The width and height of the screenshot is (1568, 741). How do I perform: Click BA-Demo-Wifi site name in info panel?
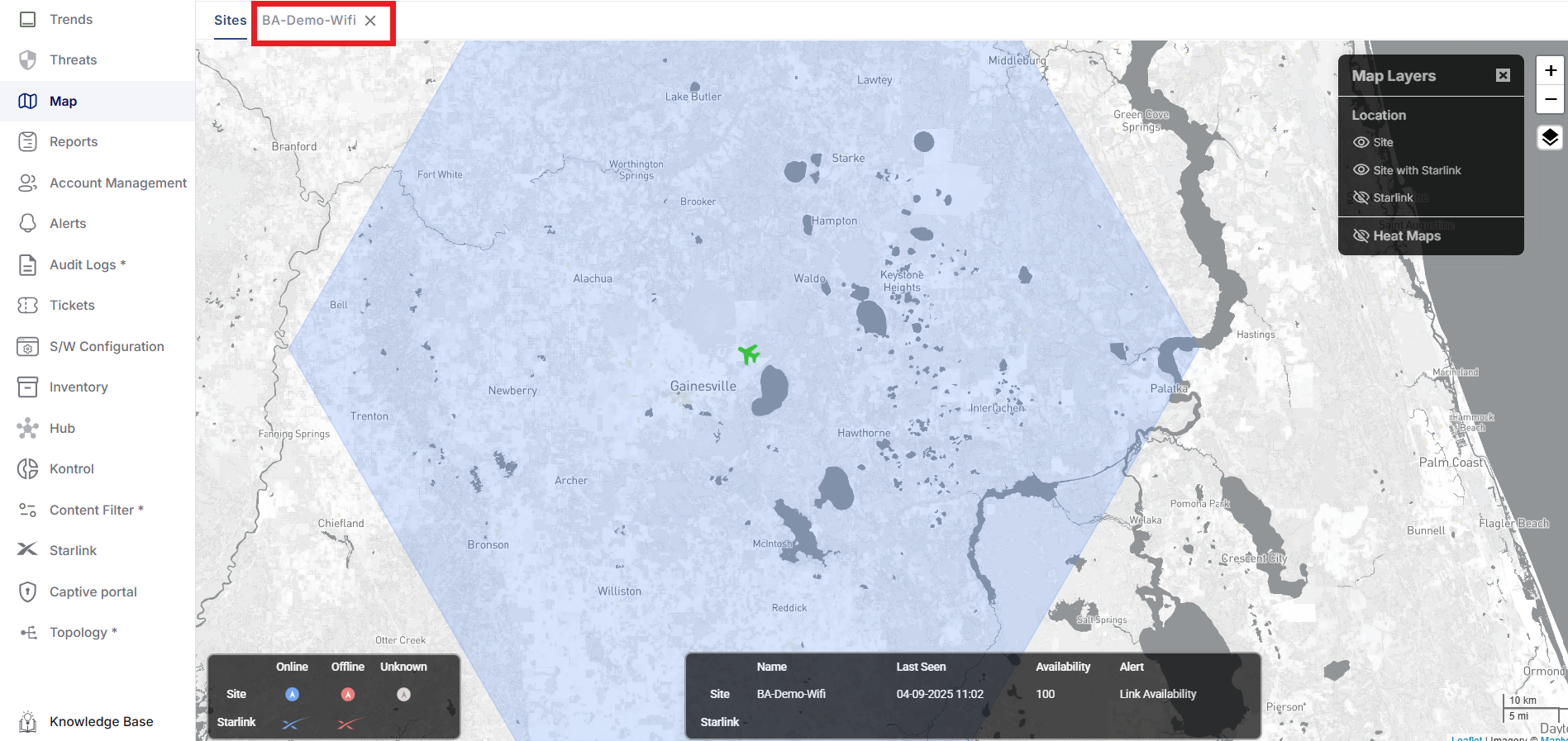(x=791, y=694)
